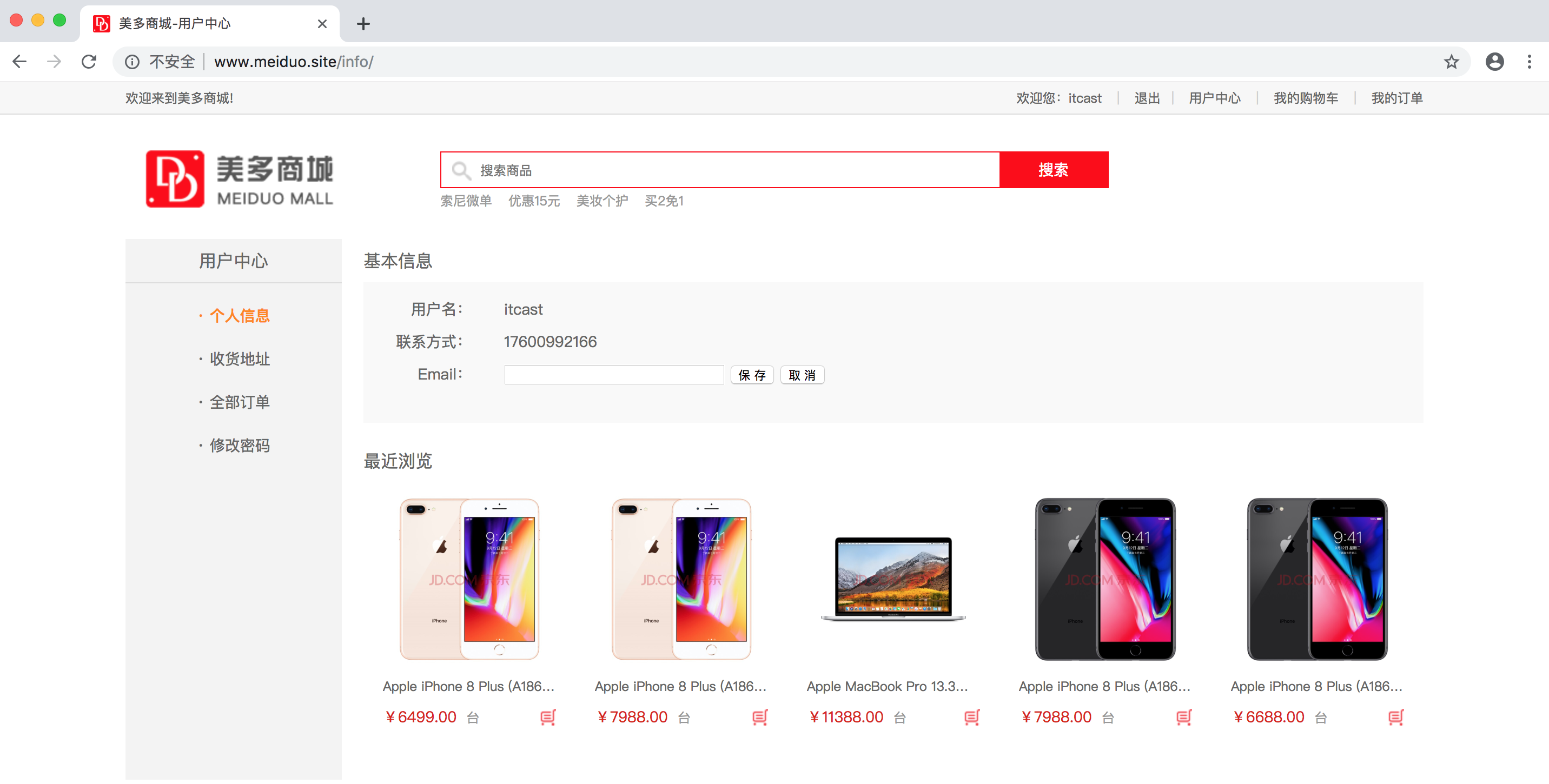1549x784 pixels.
Task: Go back with the browser arrow
Action: [x=20, y=62]
